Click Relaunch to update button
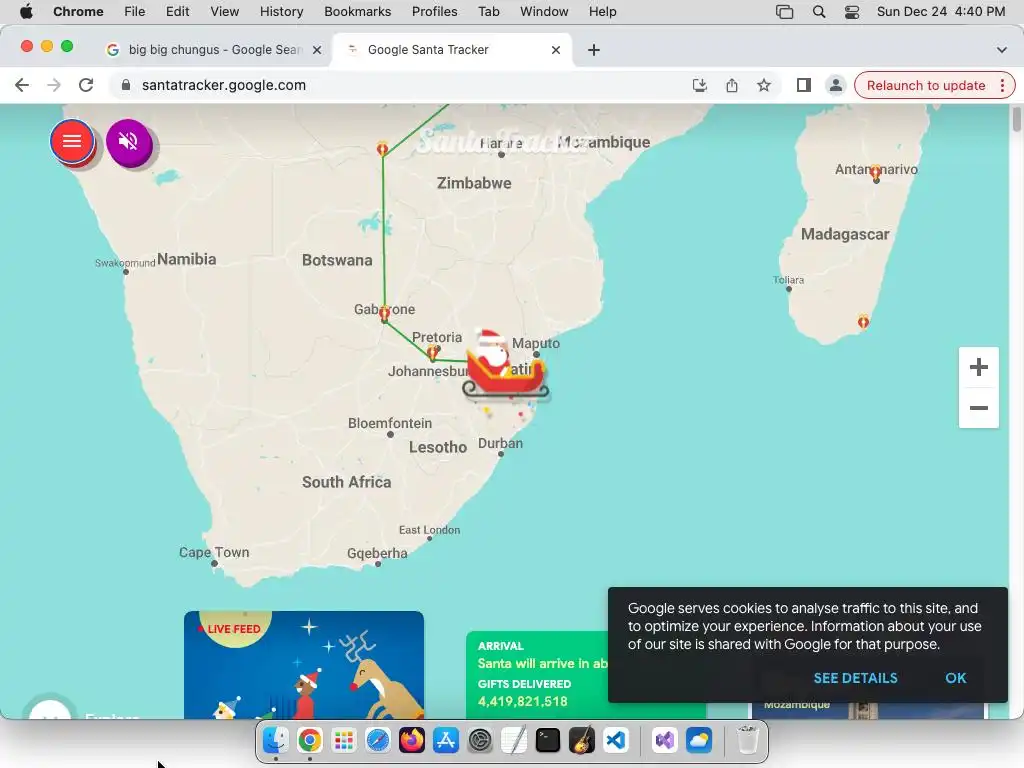Viewport: 1024px width, 768px height. click(925, 86)
